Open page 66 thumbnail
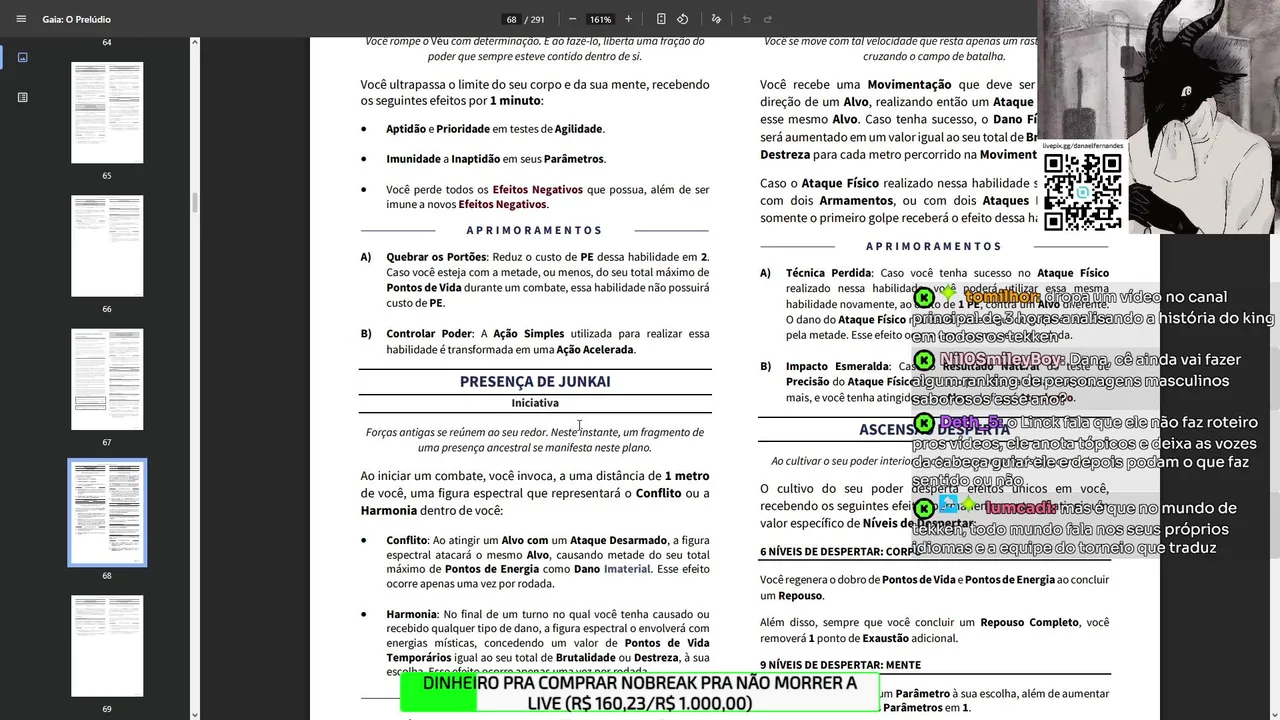 pos(107,246)
